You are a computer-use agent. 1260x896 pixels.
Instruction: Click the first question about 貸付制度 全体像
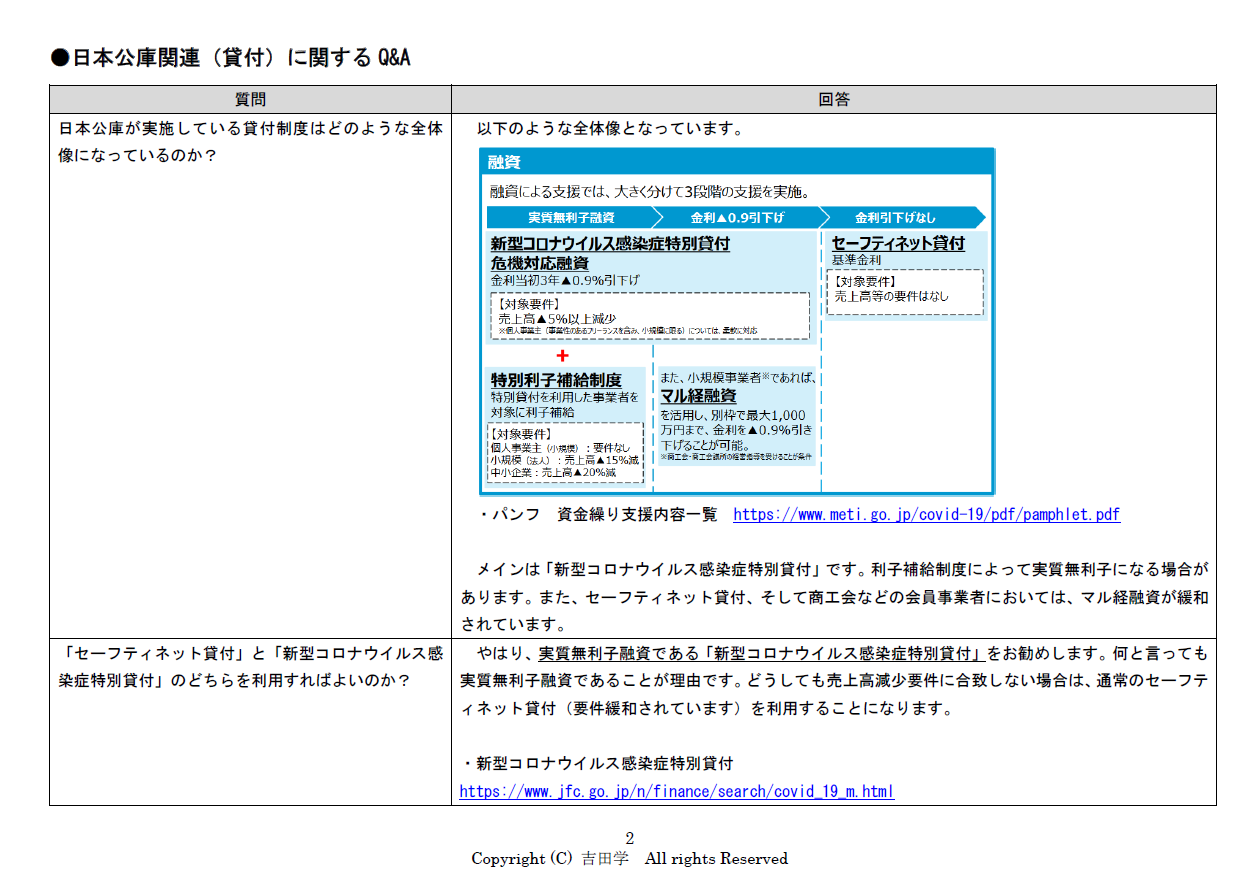[x=250, y=143]
